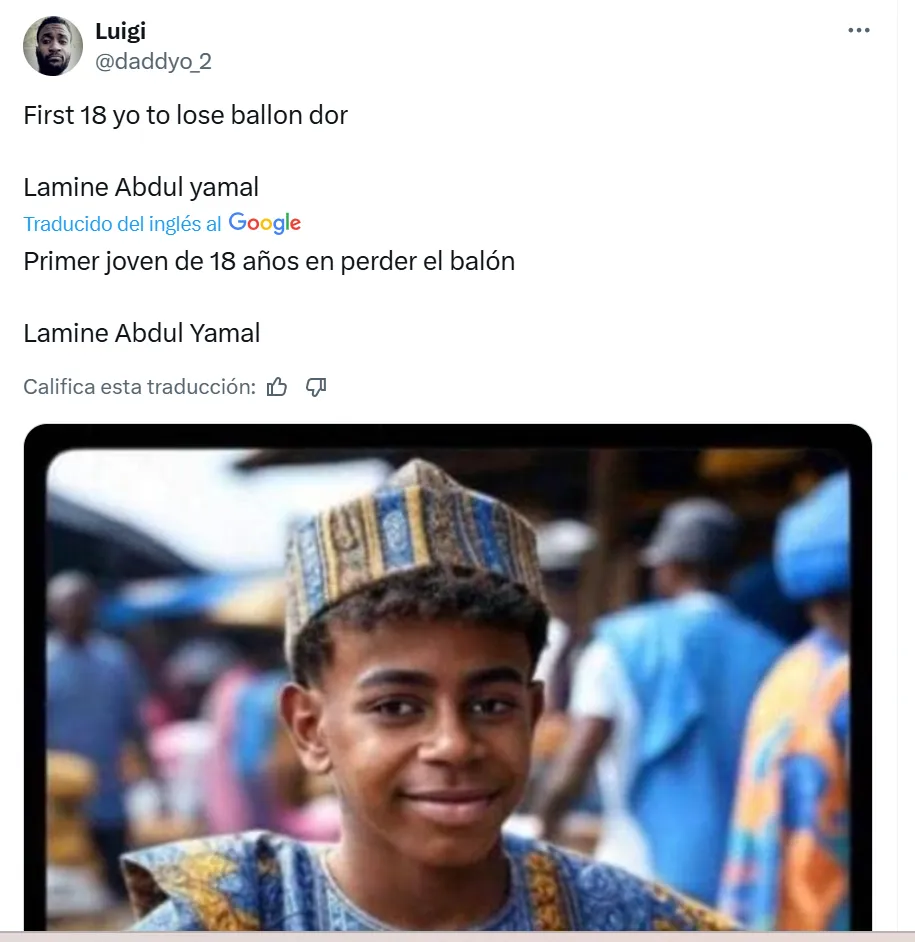The height and width of the screenshot is (942, 915).
Task: Select translated line "Primer joven de 18 años en perder el balón"
Action: point(269,262)
